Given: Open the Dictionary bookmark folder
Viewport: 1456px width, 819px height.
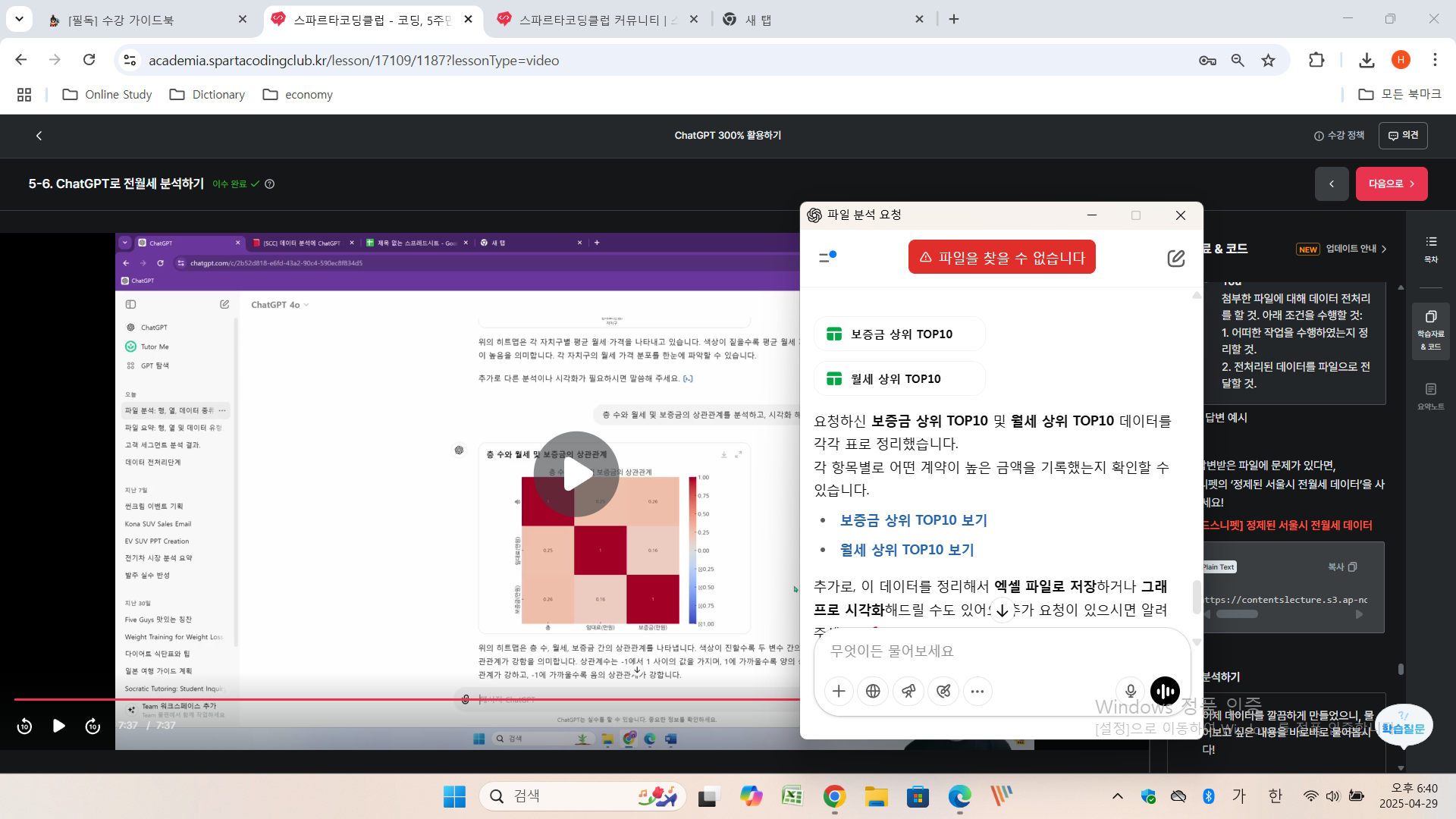Looking at the screenshot, I should 207,94.
